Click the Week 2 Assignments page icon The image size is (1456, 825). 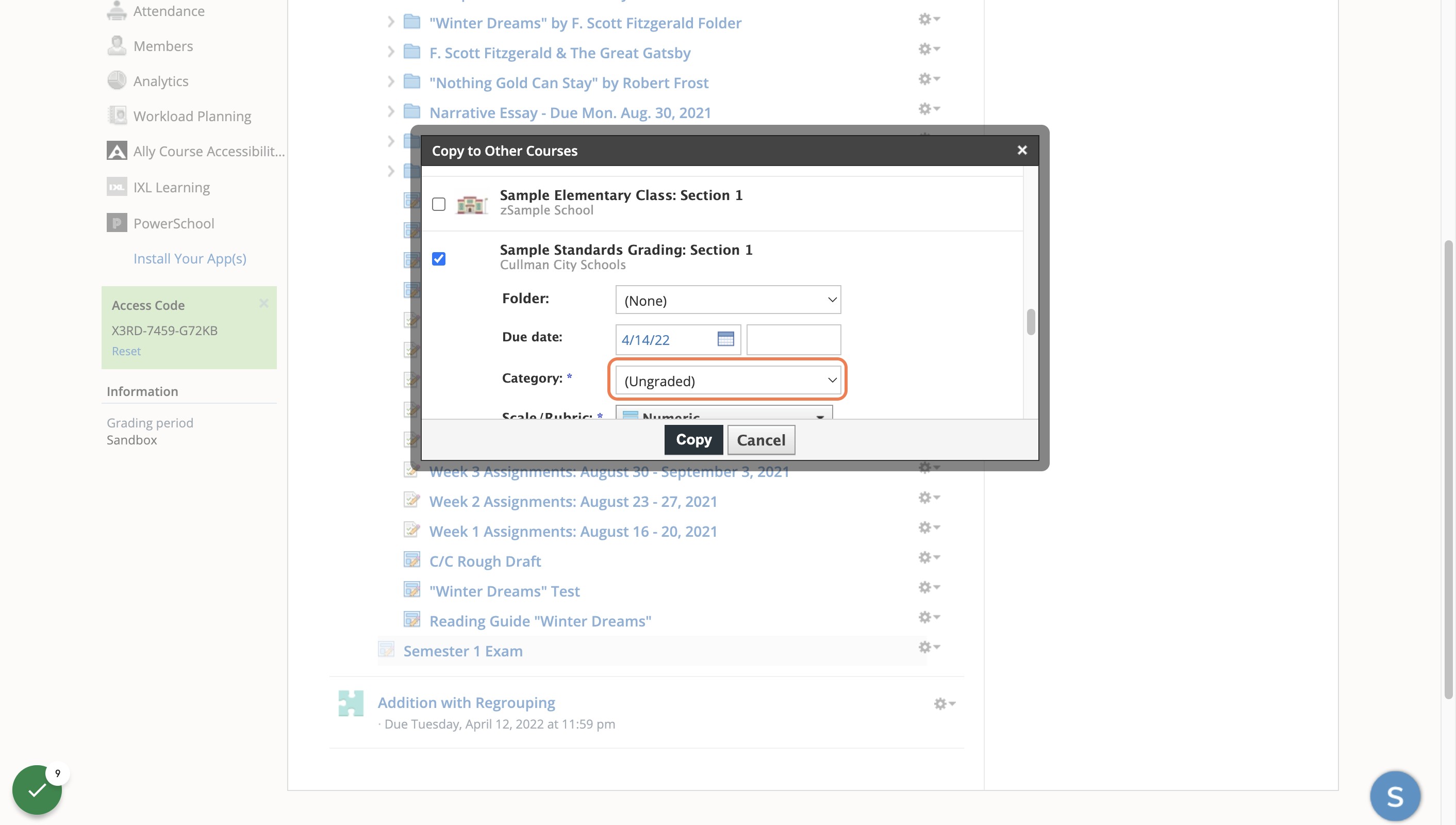point(412,500)
